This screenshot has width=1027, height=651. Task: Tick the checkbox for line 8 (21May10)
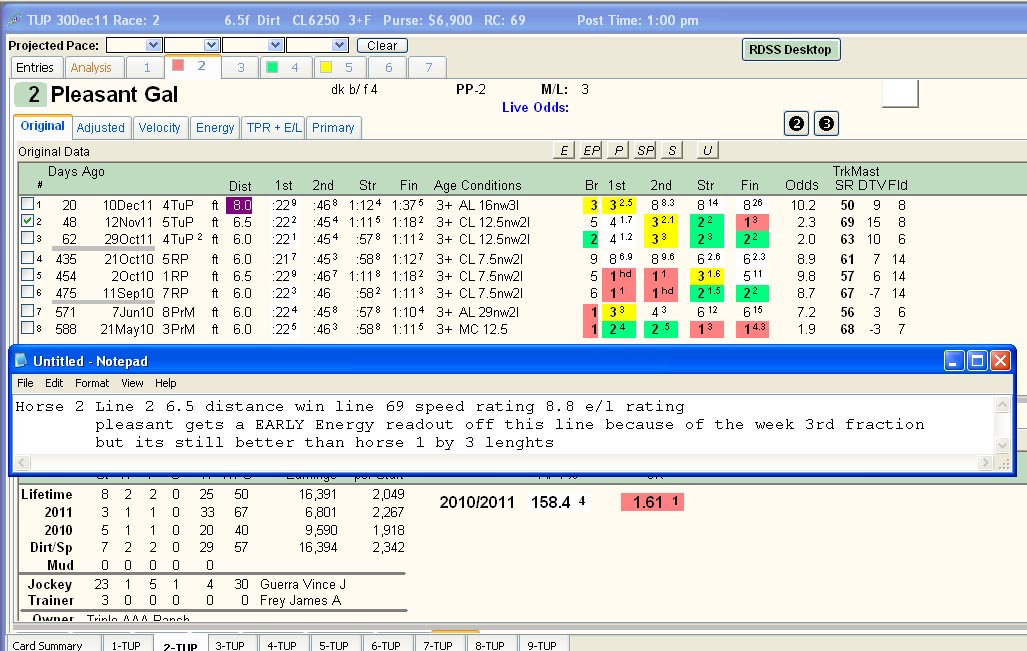[28, 327]
